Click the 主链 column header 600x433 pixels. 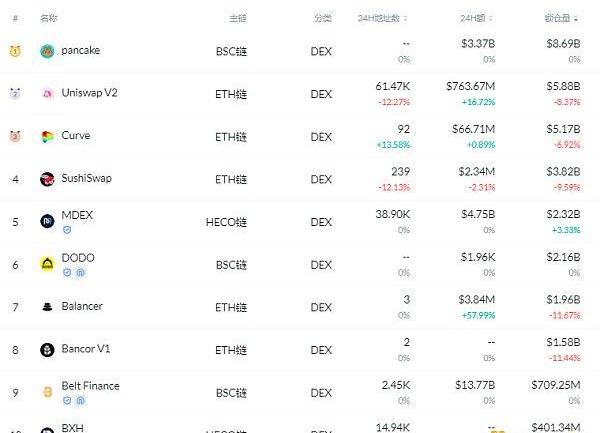pos(237,19)
